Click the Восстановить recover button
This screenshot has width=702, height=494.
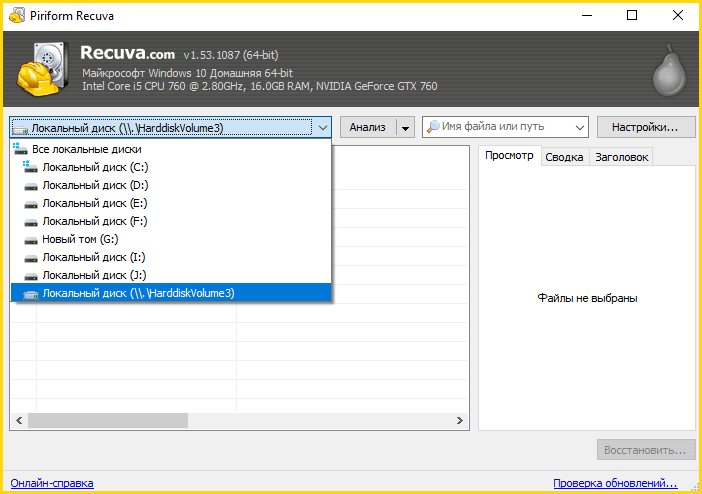[646, 450]
